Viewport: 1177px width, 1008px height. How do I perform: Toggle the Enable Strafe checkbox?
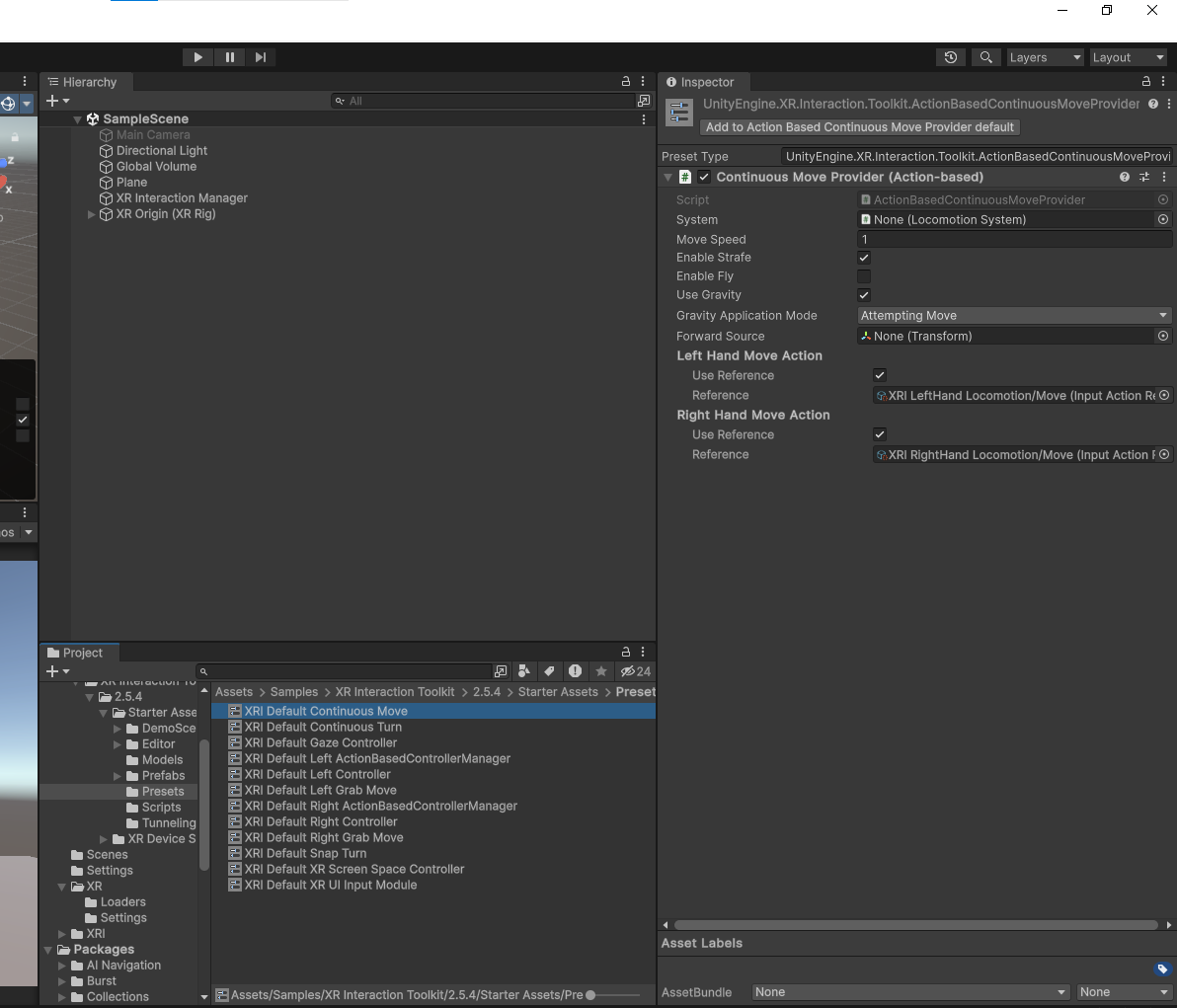pos(864,258)
